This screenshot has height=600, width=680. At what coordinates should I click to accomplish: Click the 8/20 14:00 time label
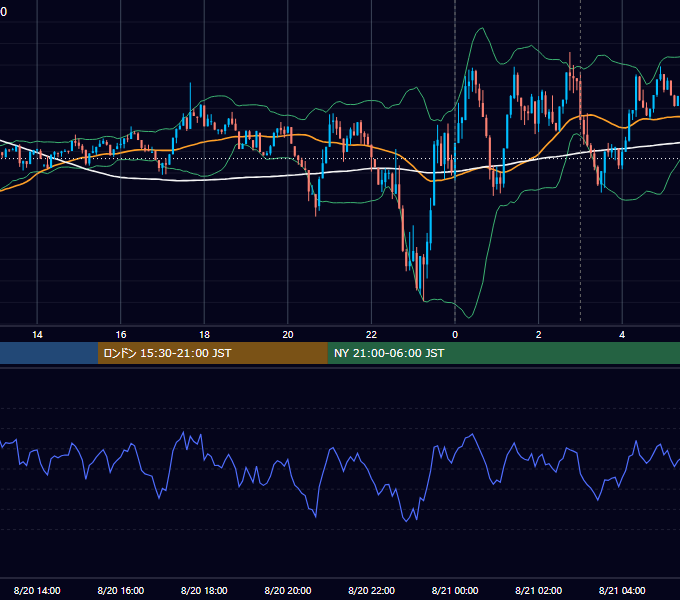pyautogui.click(x=37, y=590)
